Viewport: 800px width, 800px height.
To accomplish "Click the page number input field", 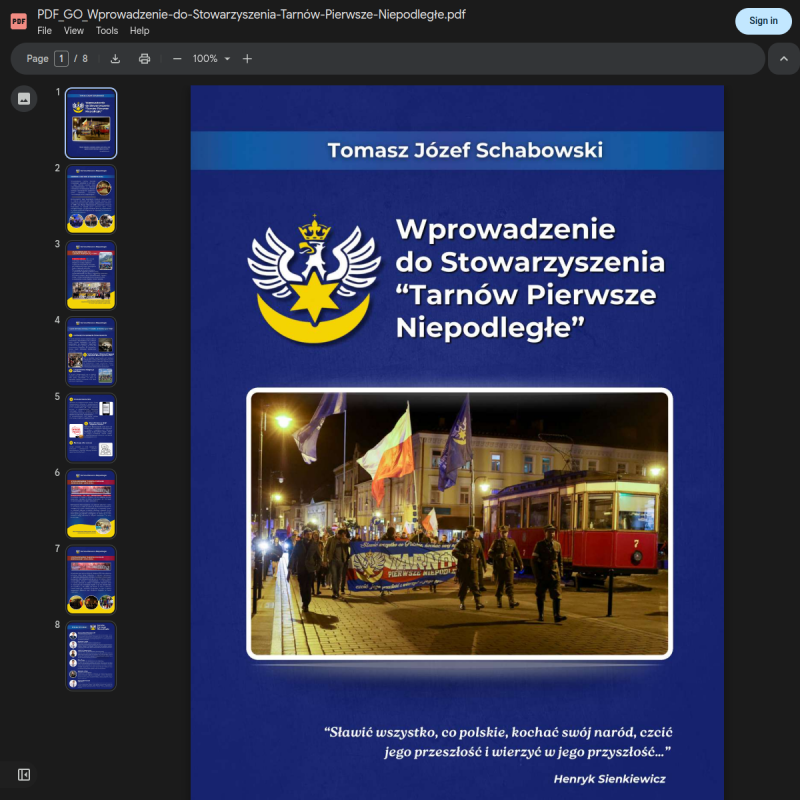I will coord(61,59).
